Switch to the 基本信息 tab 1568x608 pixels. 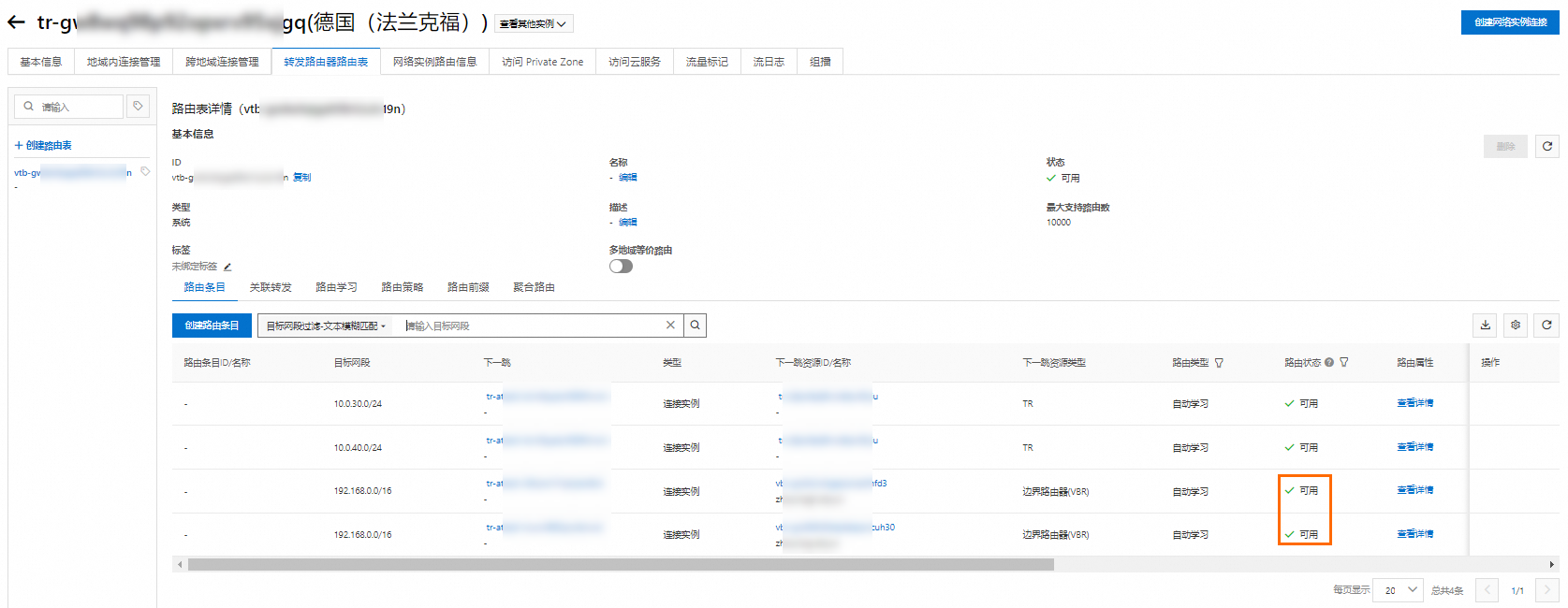[x=41, y=62]
